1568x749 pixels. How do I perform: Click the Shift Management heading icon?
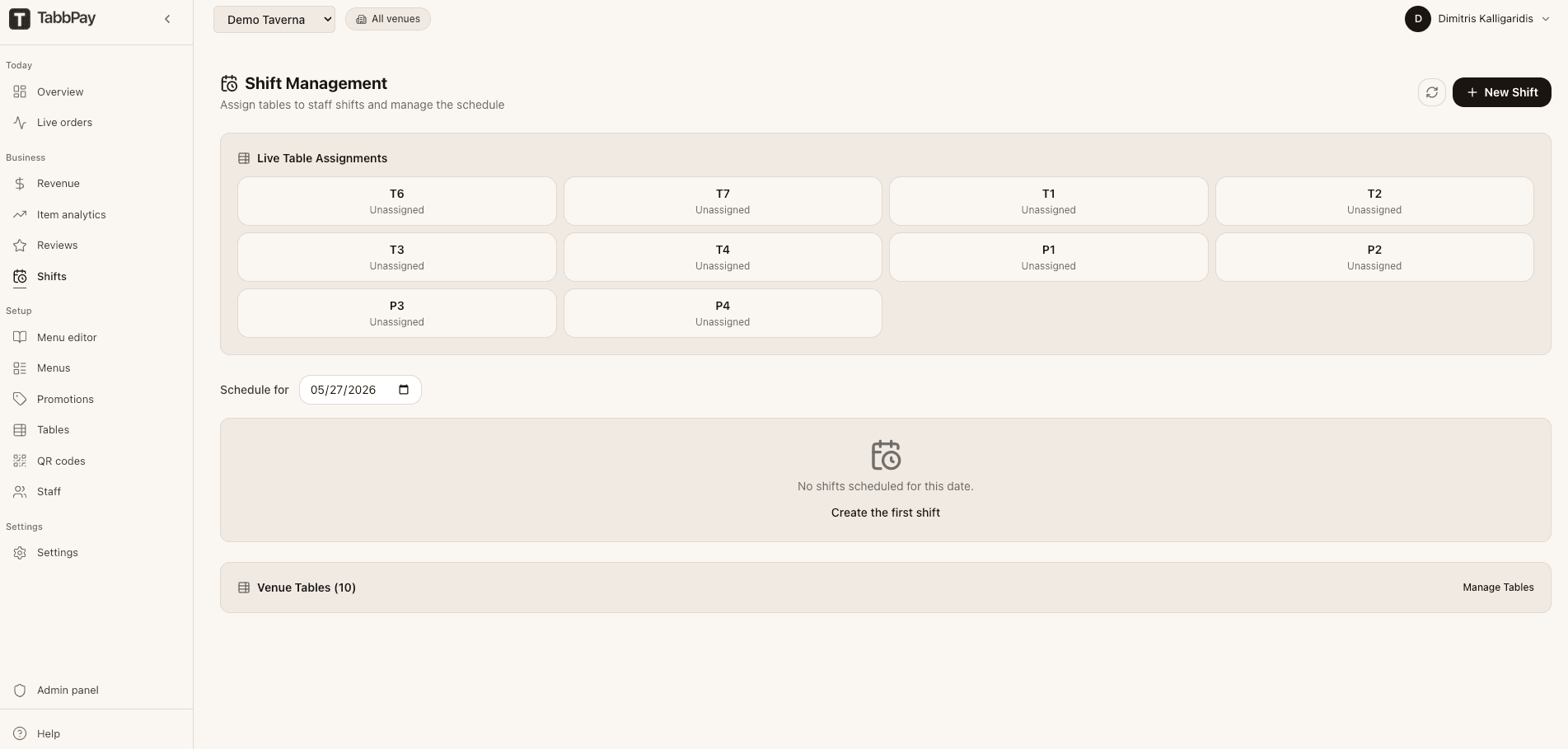point(229,83)
